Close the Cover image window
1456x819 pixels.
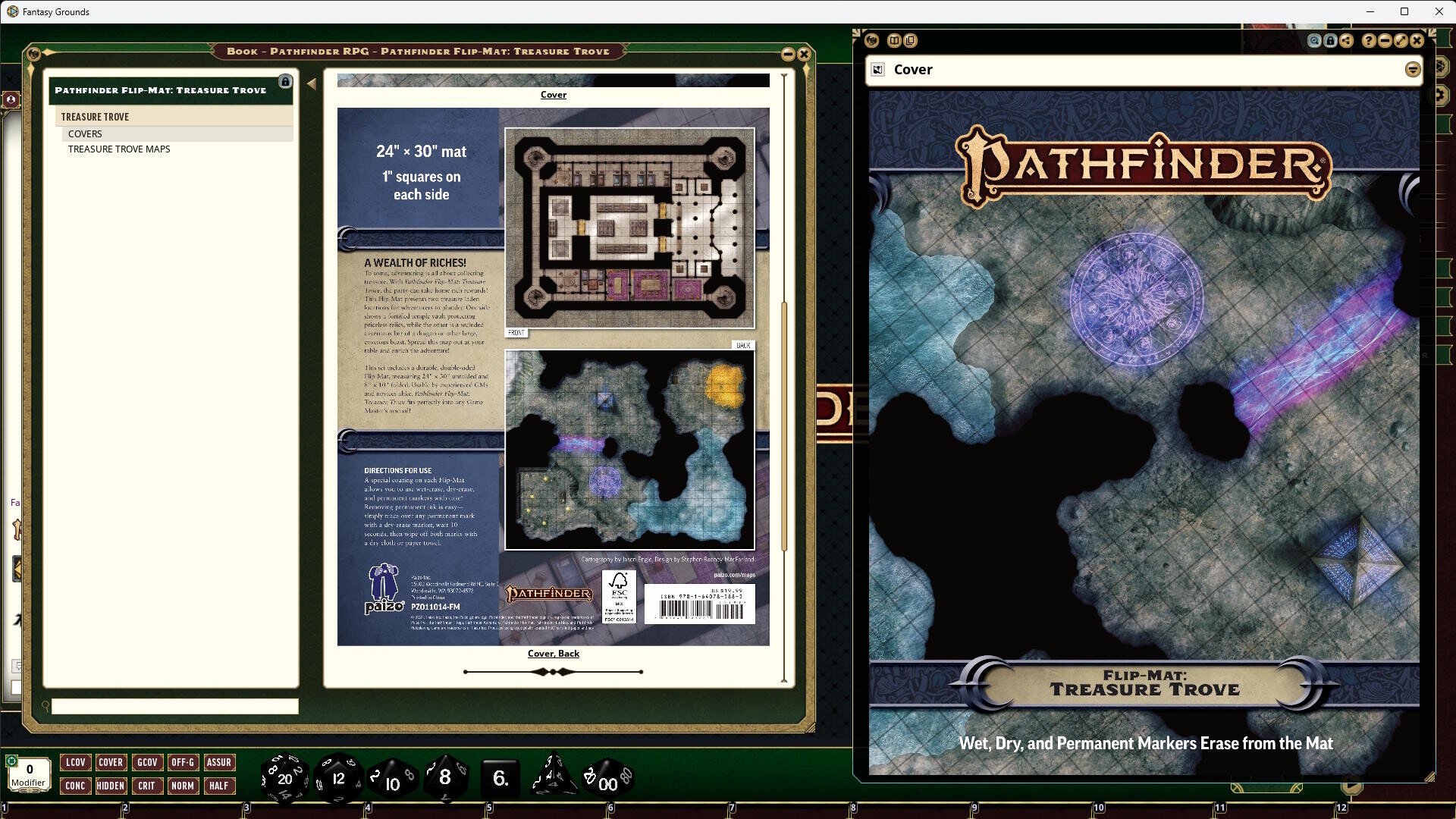[1417, 41]
